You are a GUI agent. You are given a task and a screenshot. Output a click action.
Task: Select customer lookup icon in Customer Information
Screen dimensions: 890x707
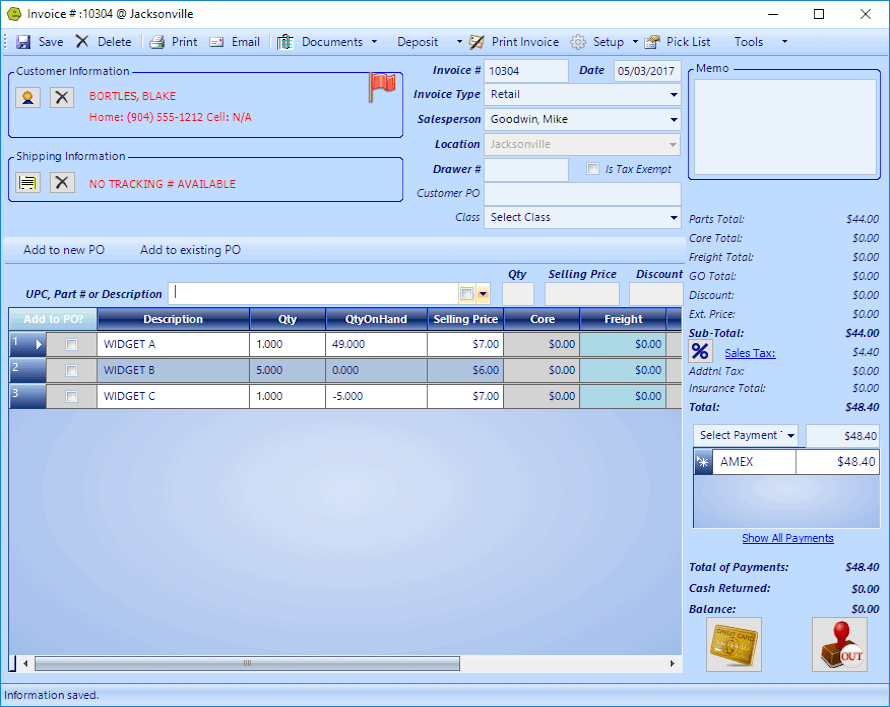tap(28, 97)
